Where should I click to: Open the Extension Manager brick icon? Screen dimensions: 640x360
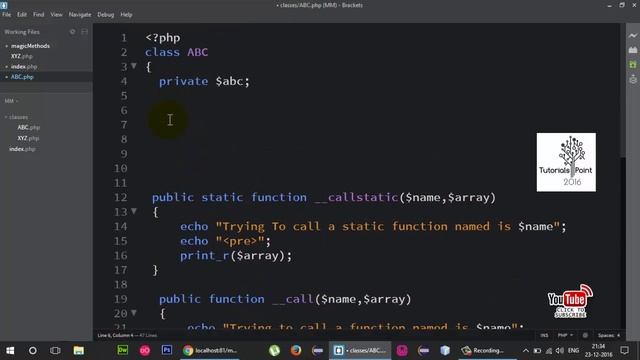coord(633,50)
